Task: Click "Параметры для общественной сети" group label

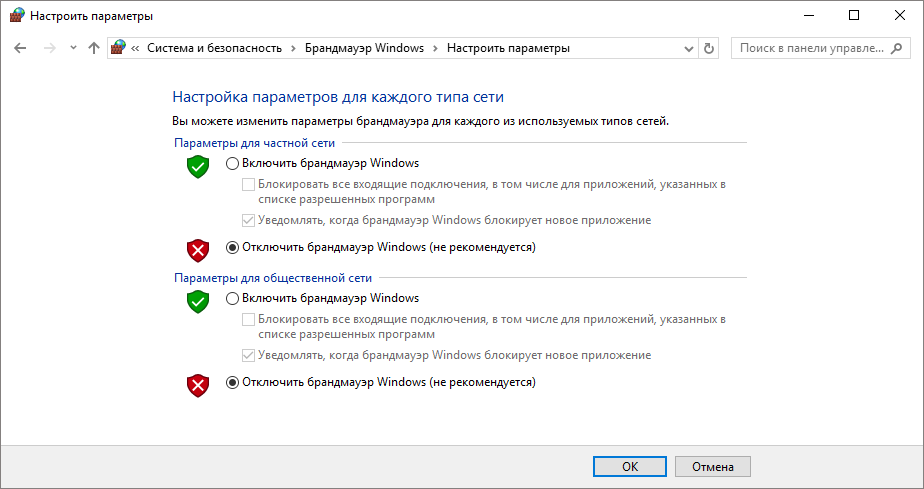Action: pyautogui.click(x=273, y=278)
